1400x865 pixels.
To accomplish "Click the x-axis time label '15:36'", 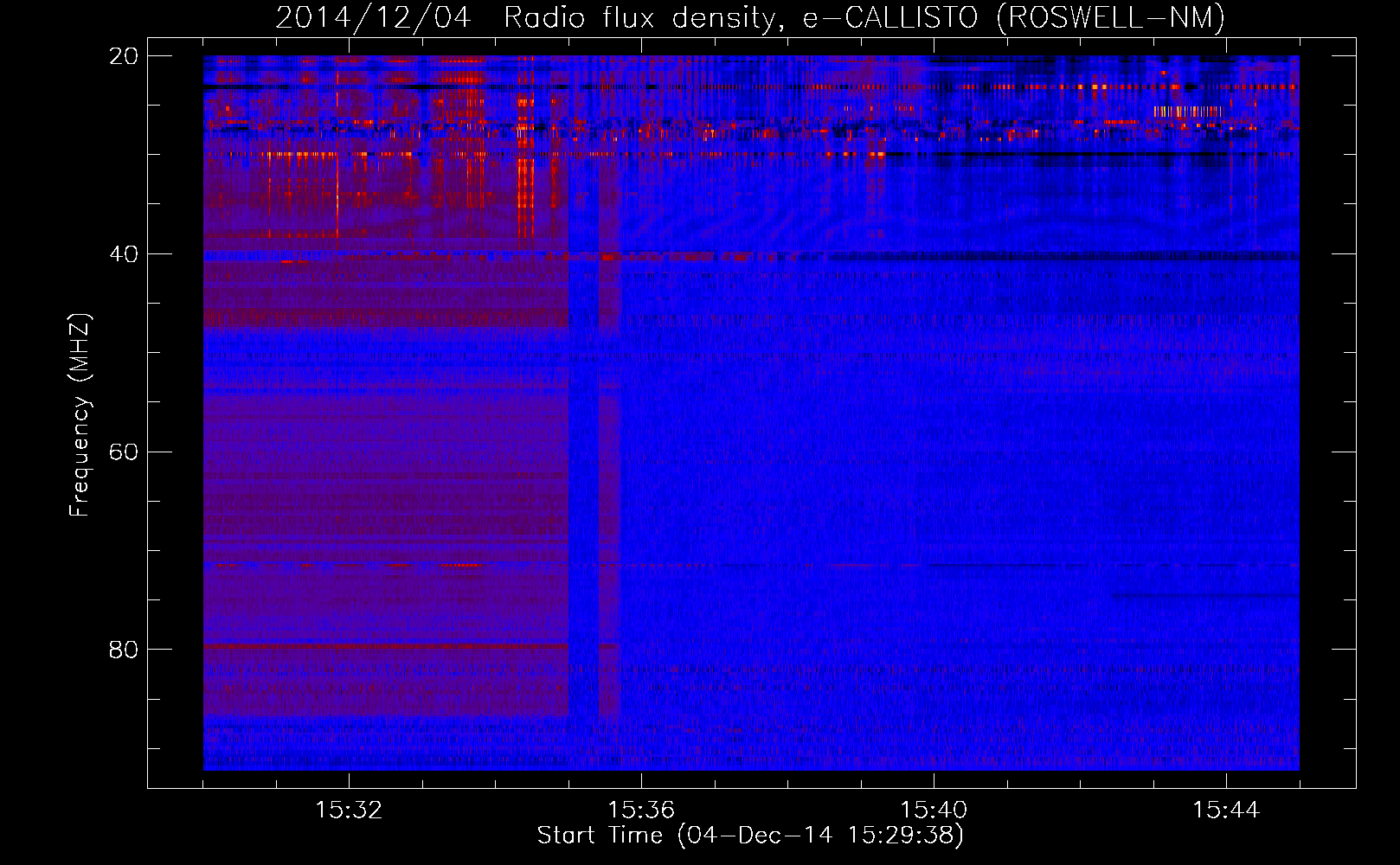I will [641, 810].
